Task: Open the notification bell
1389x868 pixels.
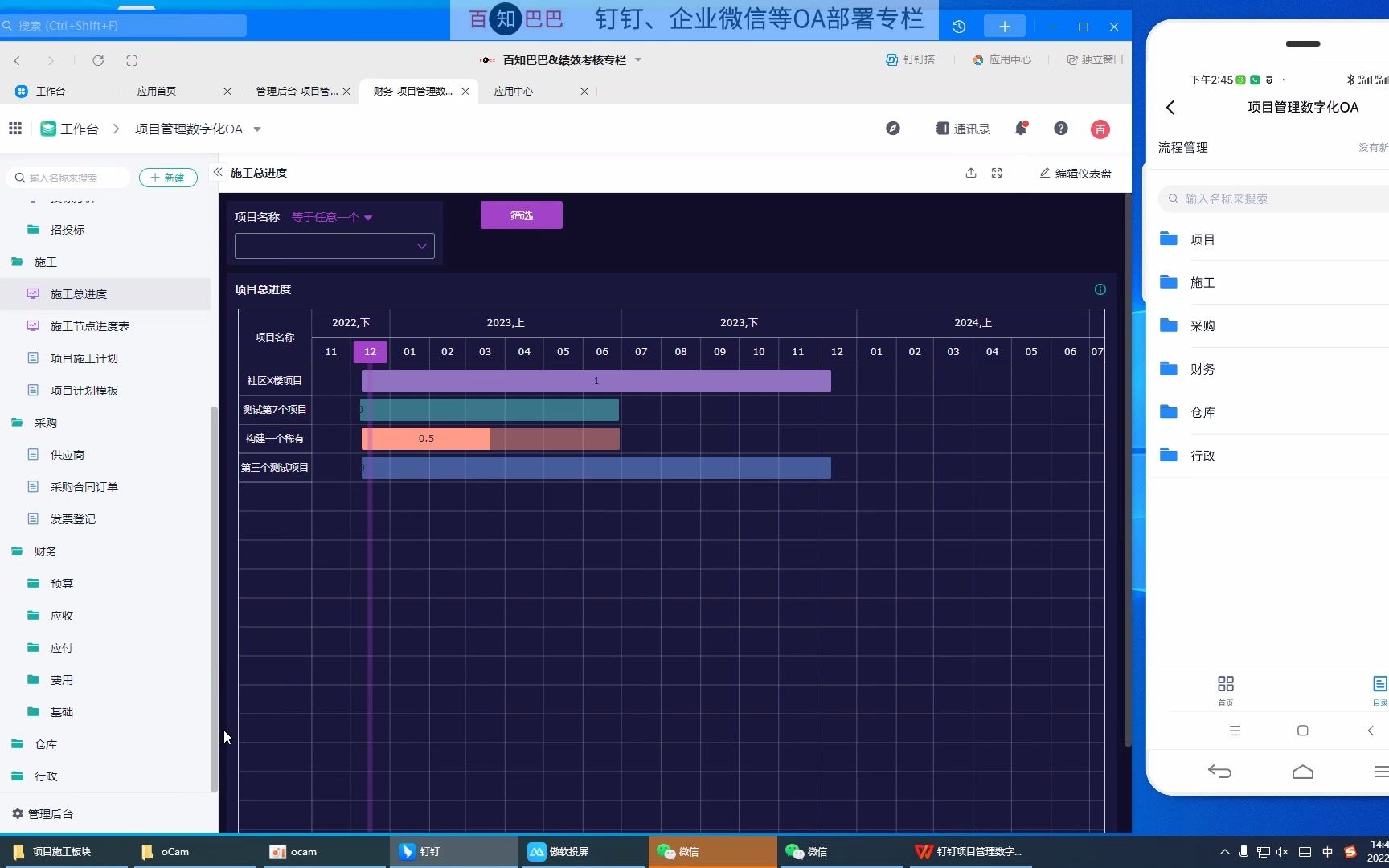Action: click(1021, 129)
